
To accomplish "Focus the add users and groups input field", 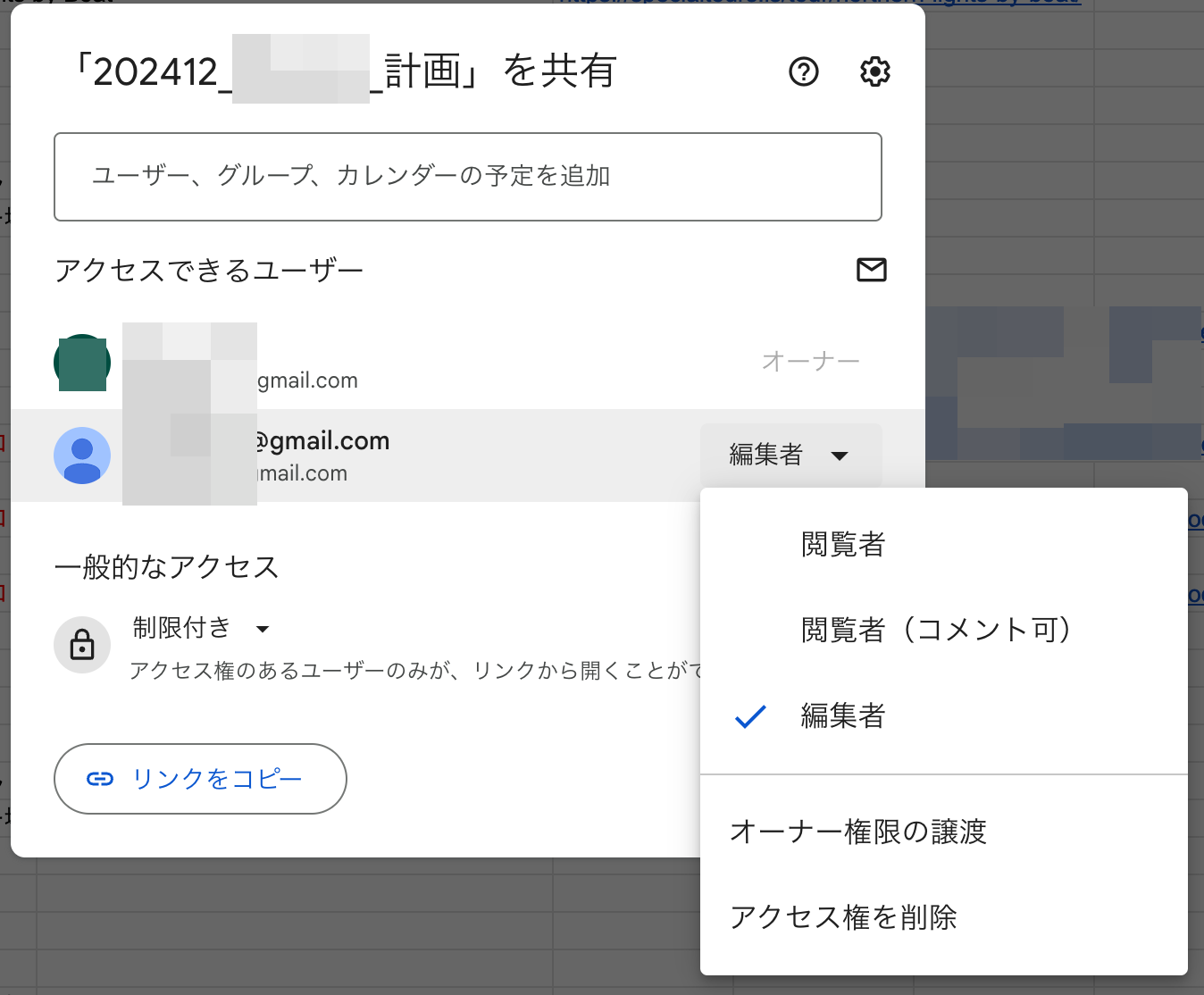I will (x=467, y=177).
